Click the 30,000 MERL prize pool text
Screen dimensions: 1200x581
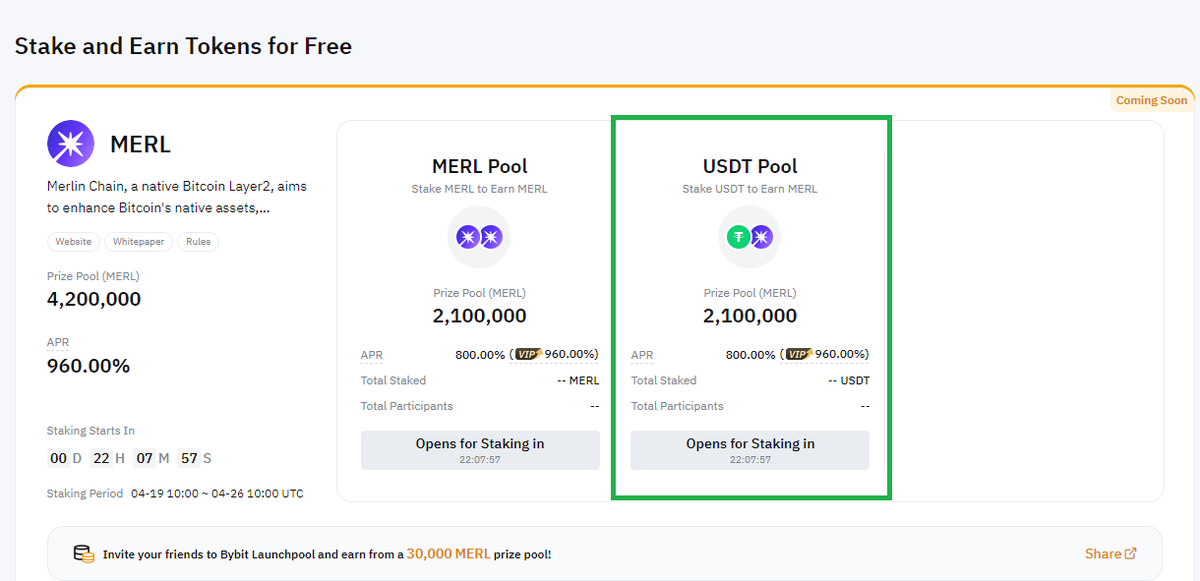[x=449, y=553]
